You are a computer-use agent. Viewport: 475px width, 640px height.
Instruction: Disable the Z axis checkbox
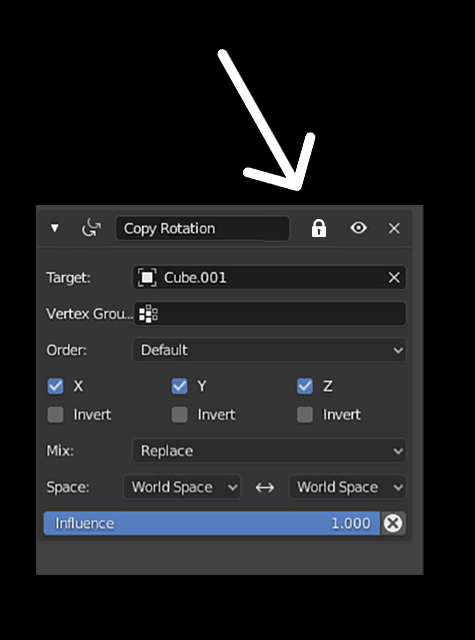pyautogui.click(x=305, y=386)
